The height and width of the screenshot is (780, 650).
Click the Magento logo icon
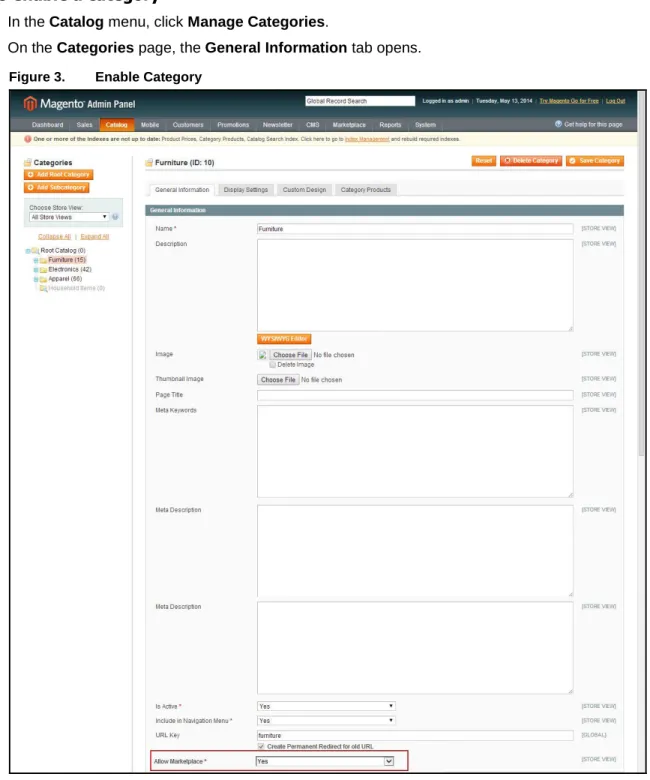point(30,103)
